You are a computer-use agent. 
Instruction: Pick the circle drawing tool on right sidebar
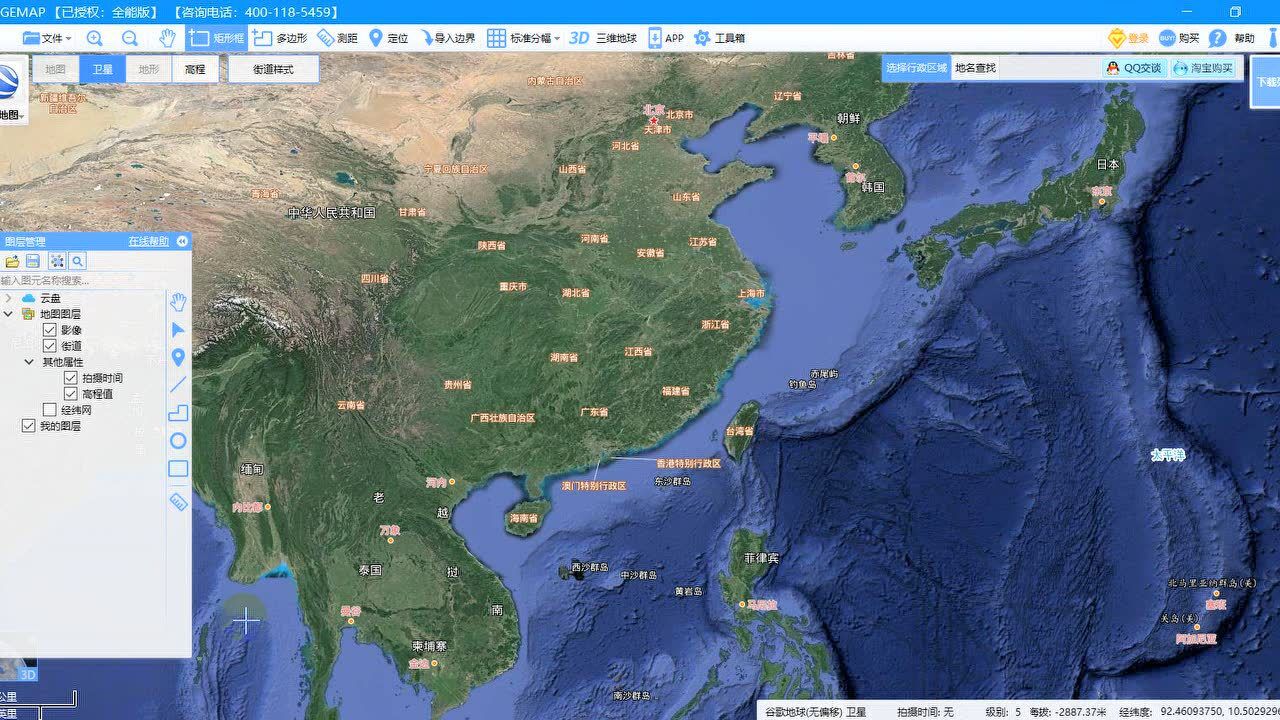[178, 439]
